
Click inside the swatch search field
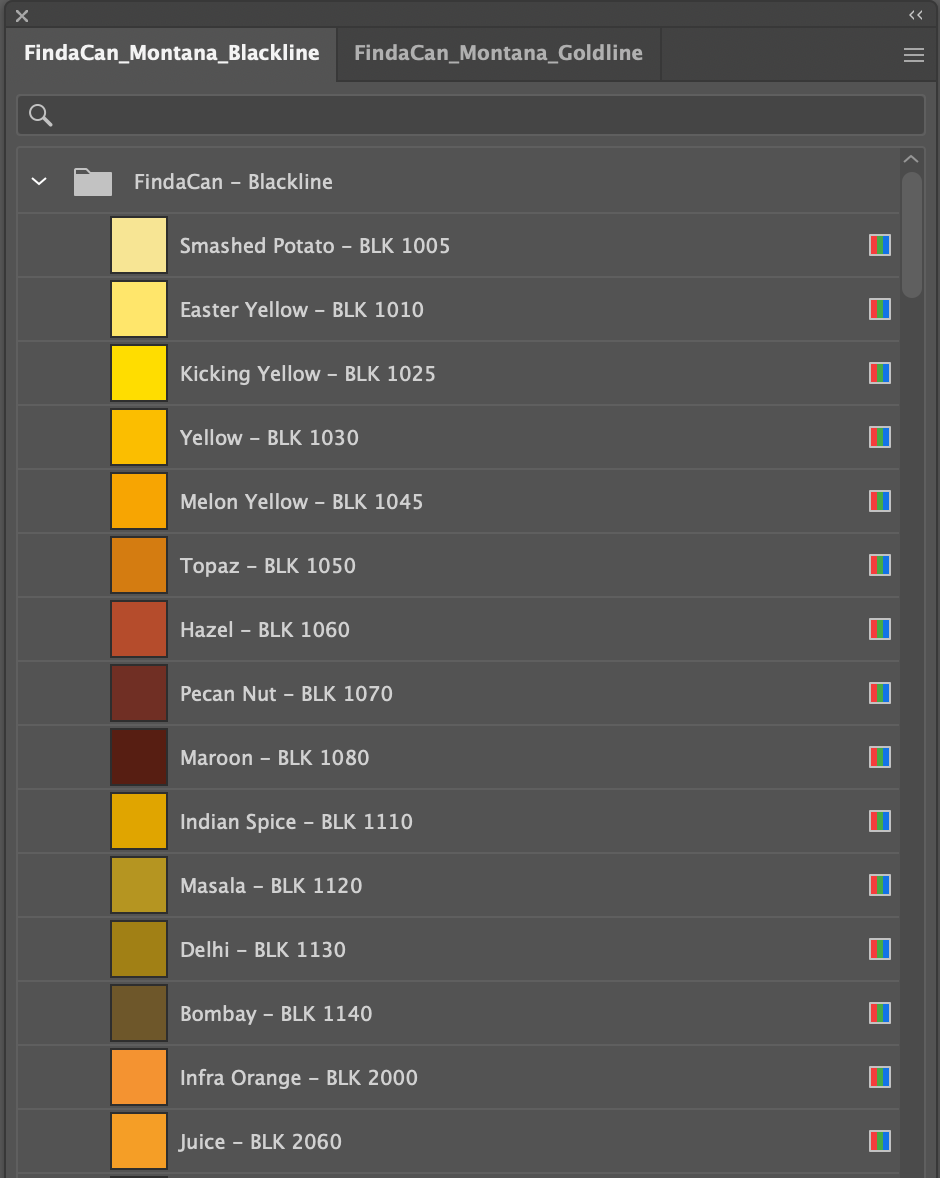coord(480,115)
